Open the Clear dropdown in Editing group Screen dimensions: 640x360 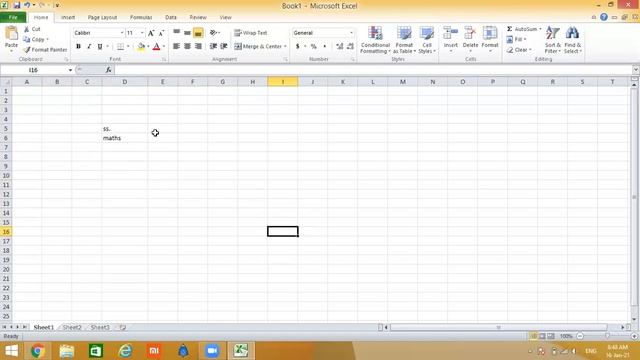(519, 50)
